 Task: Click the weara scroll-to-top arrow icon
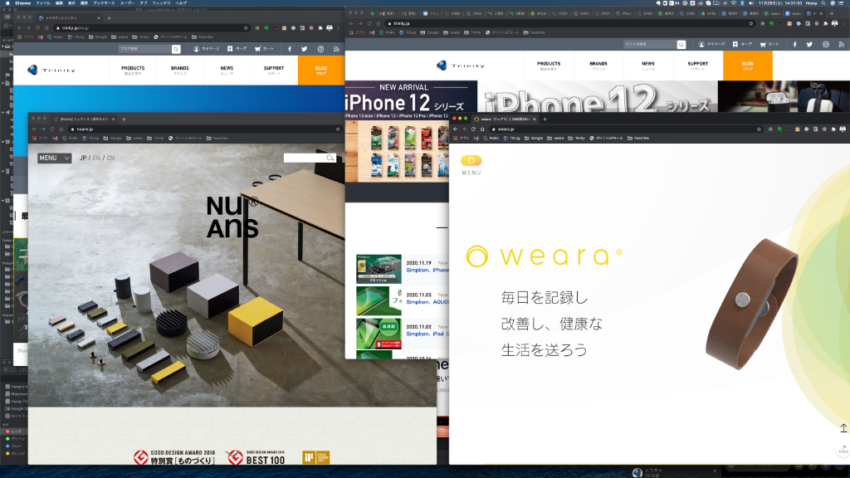[x=842, y=428]
